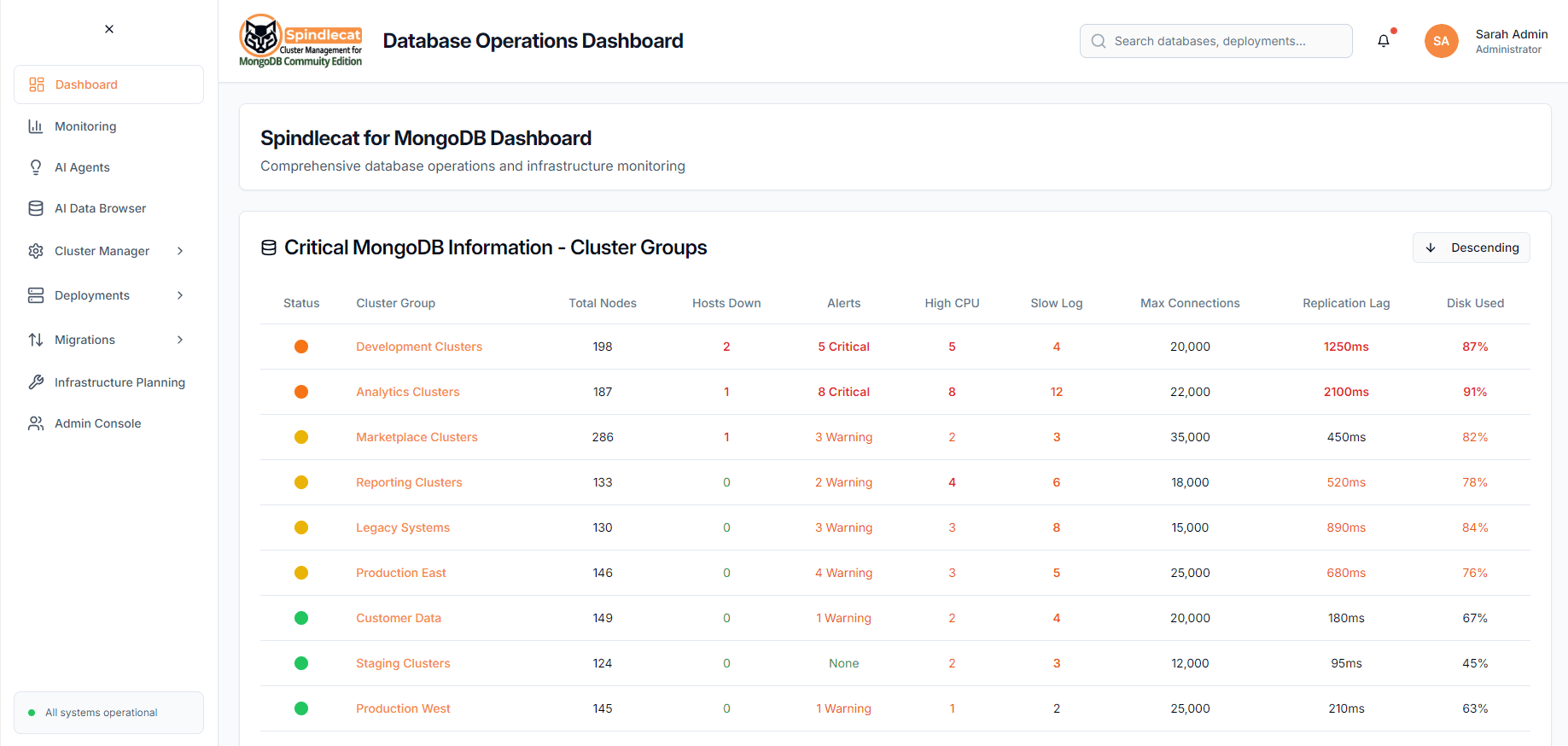Image resolution: width=1568 pixels, height=746 pixels.
Task: Expand the Migrations submenu chevron
Action: [180, 340]
